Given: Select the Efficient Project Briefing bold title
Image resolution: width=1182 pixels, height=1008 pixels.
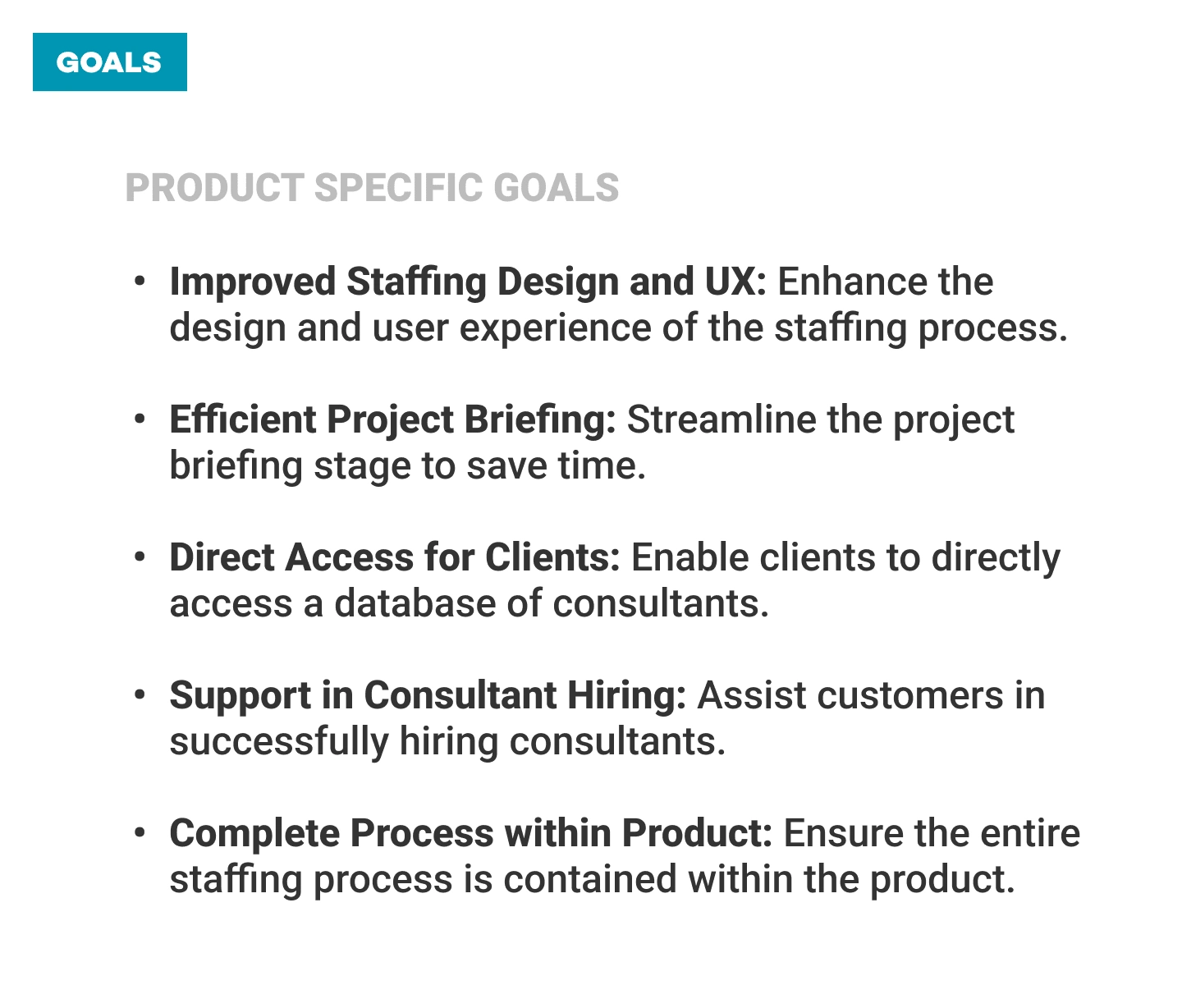Looking at the screenshot, I should (392, 420).
